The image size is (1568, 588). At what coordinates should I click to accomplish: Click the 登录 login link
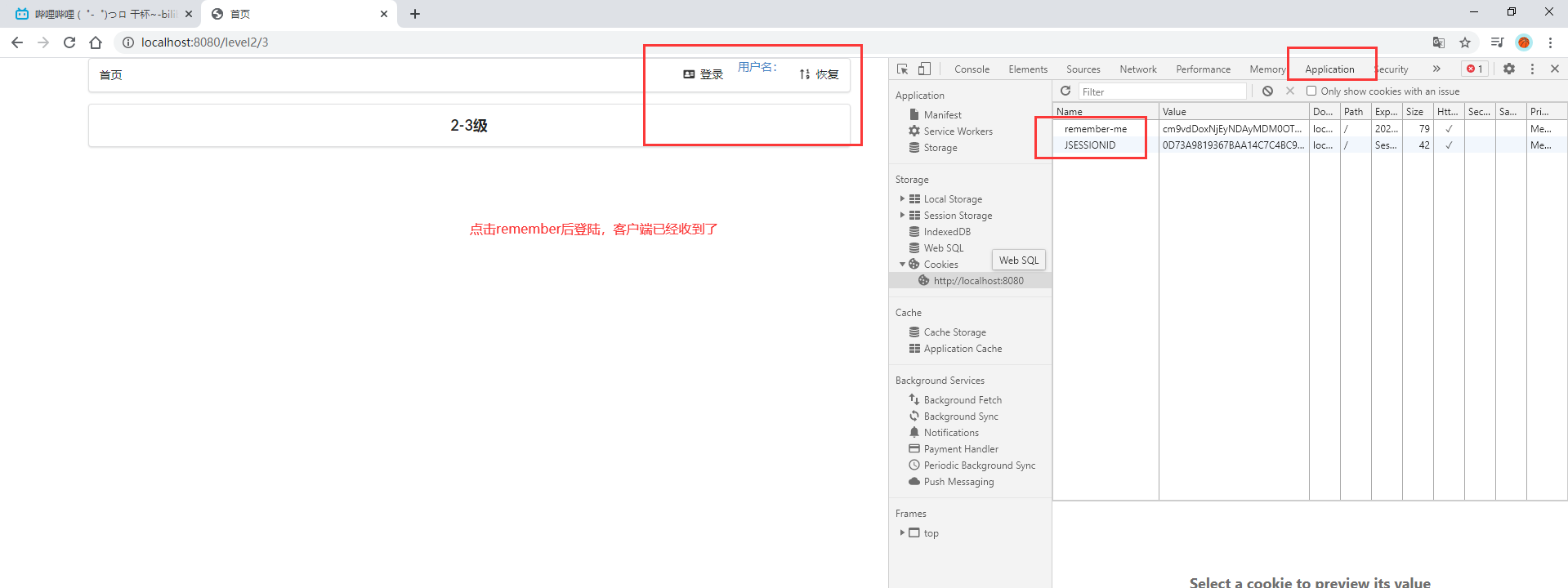point(704,74)
